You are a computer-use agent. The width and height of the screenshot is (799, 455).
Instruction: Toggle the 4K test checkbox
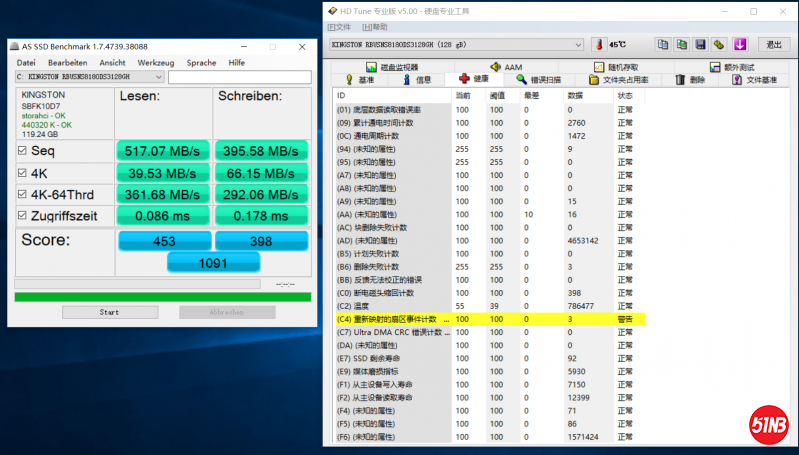[22, 173]
